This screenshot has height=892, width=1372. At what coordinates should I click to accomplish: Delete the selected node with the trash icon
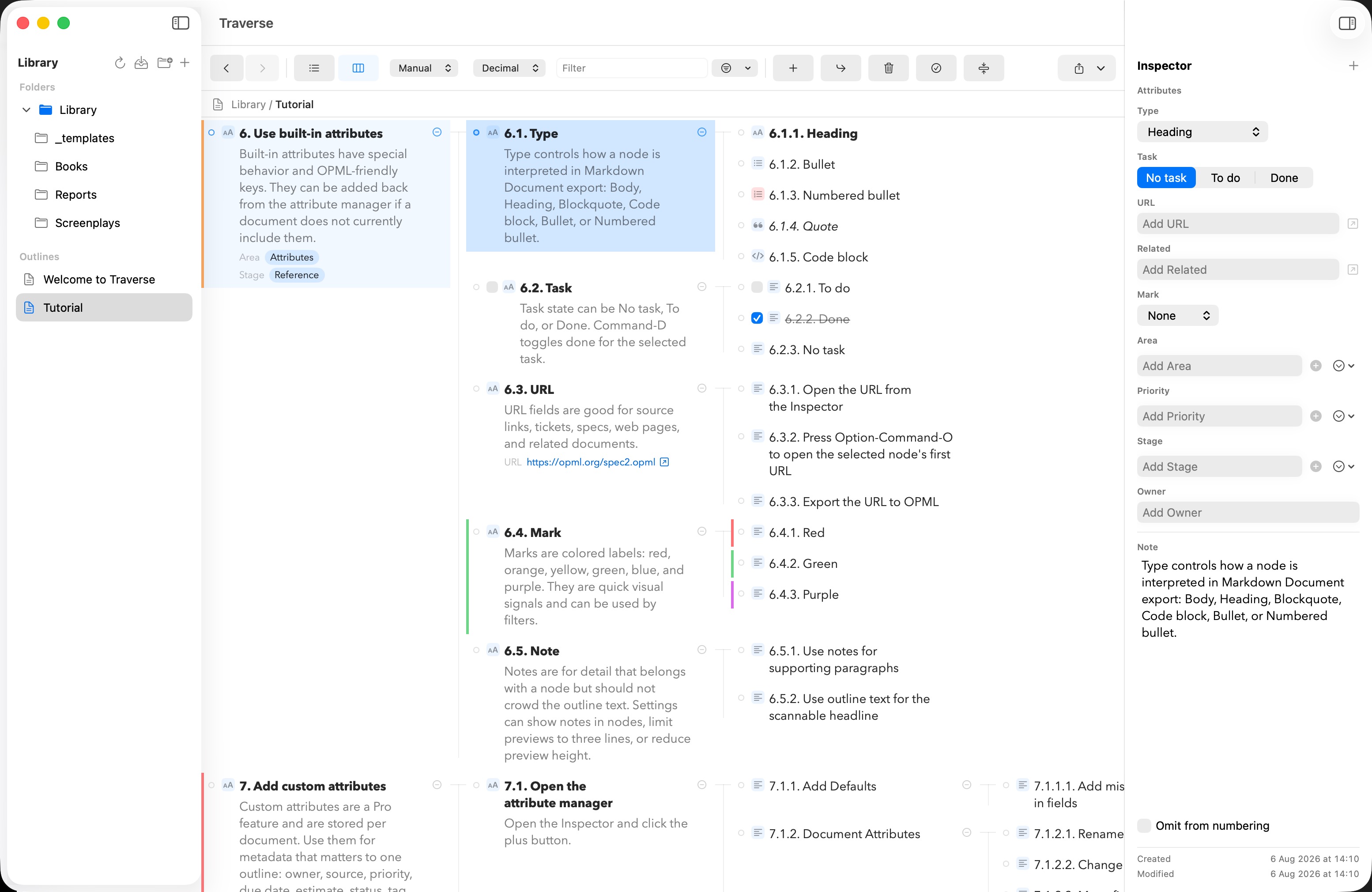click(x=889, y=68)
